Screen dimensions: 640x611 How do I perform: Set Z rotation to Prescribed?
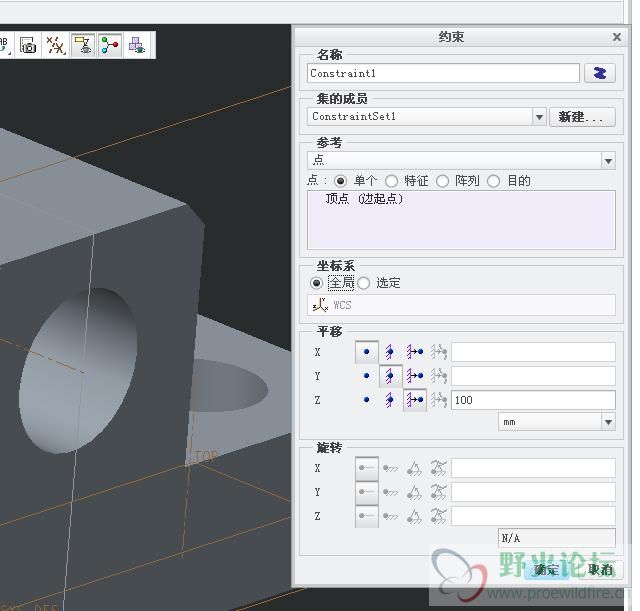click(x=415, y=516)
